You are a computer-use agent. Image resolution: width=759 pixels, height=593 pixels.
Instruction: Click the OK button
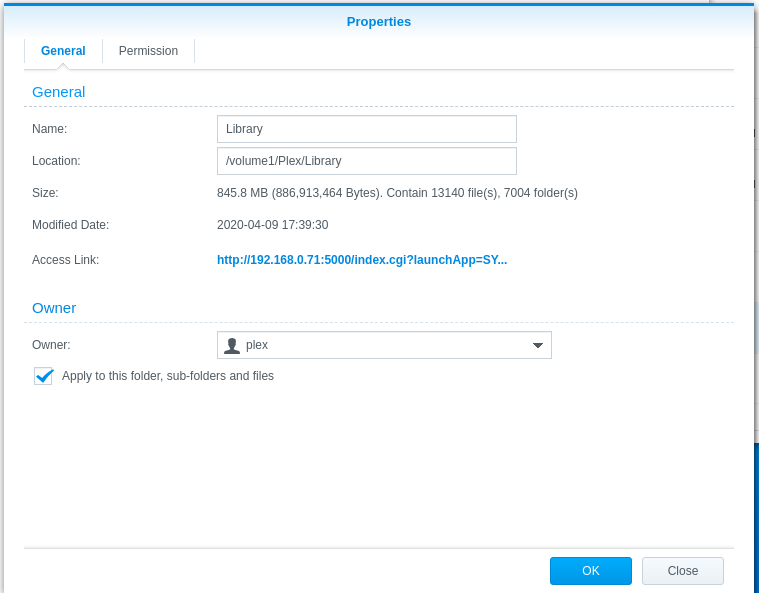(591, 571)
